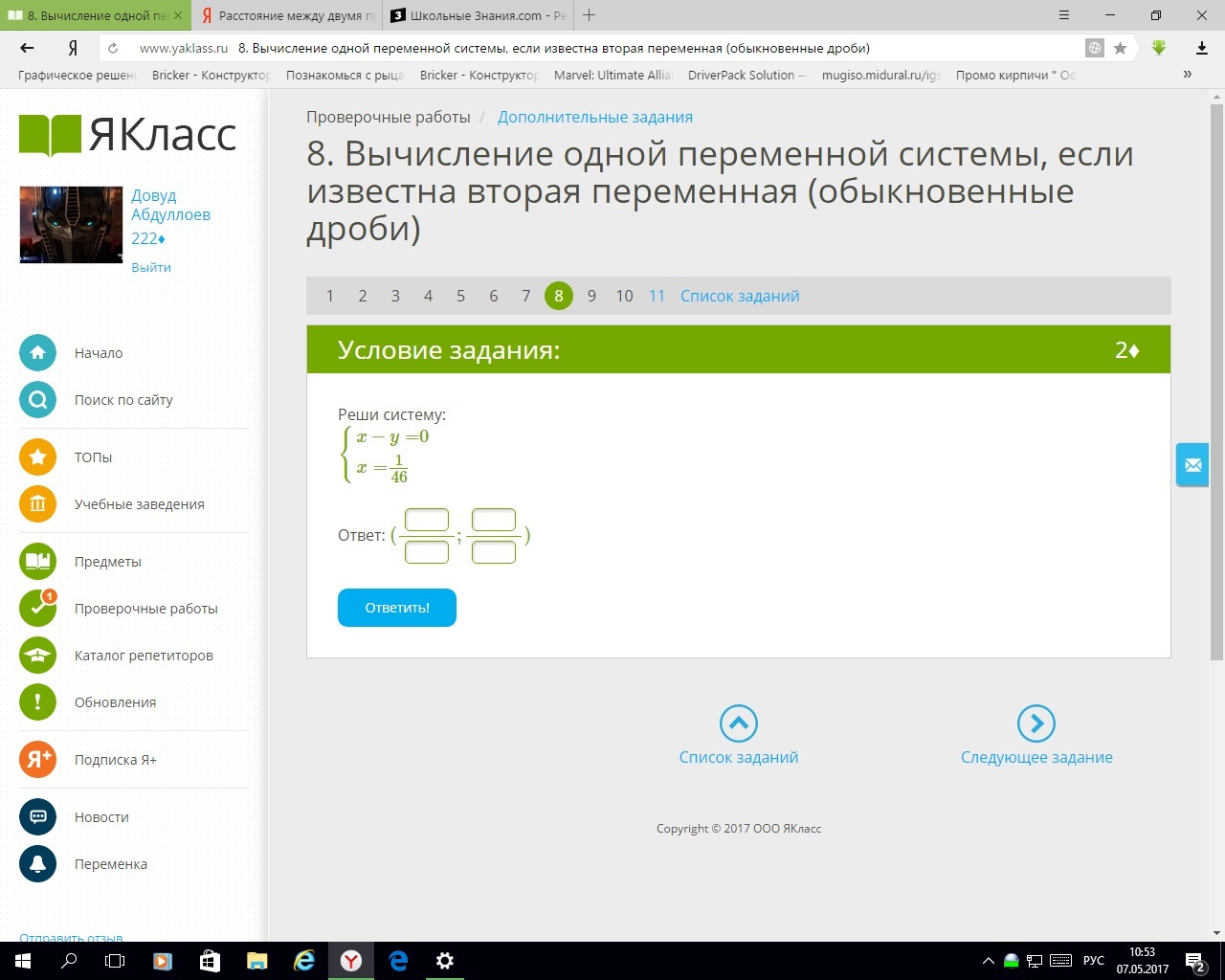Open Windows taskbar search

tap(69, 961)
